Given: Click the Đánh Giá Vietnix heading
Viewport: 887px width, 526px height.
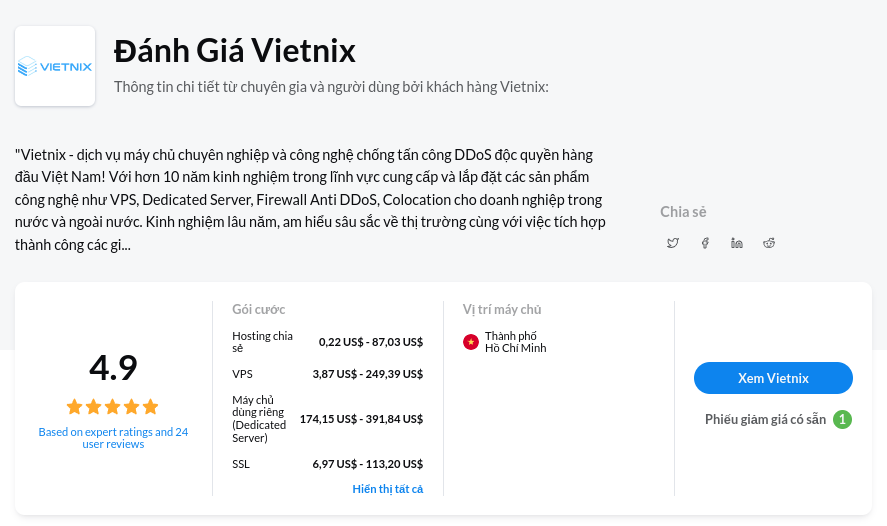Looking at the screenshot, I should coord(235,50).
